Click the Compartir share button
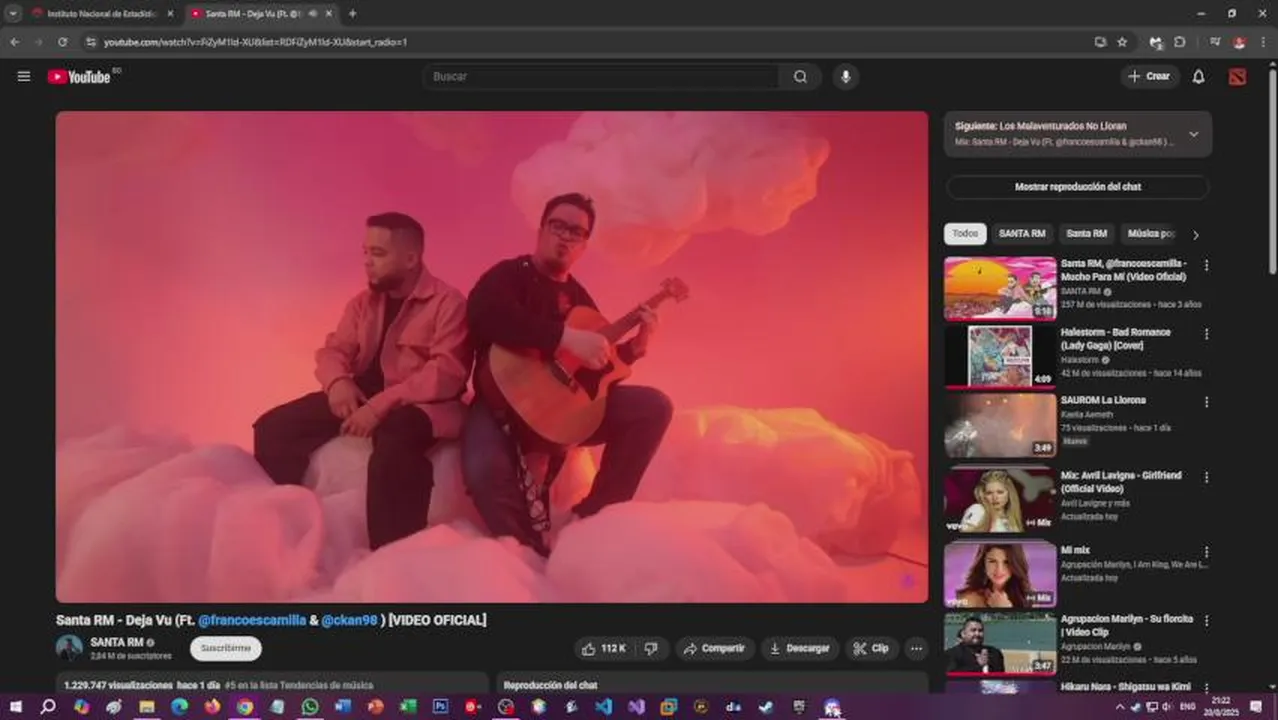 [714, 648]
